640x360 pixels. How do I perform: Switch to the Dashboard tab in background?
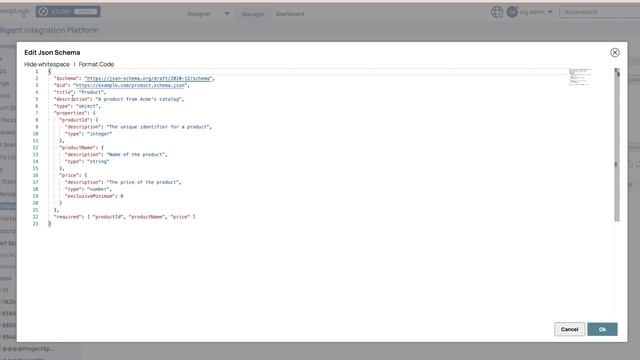[x=290, y=14]
